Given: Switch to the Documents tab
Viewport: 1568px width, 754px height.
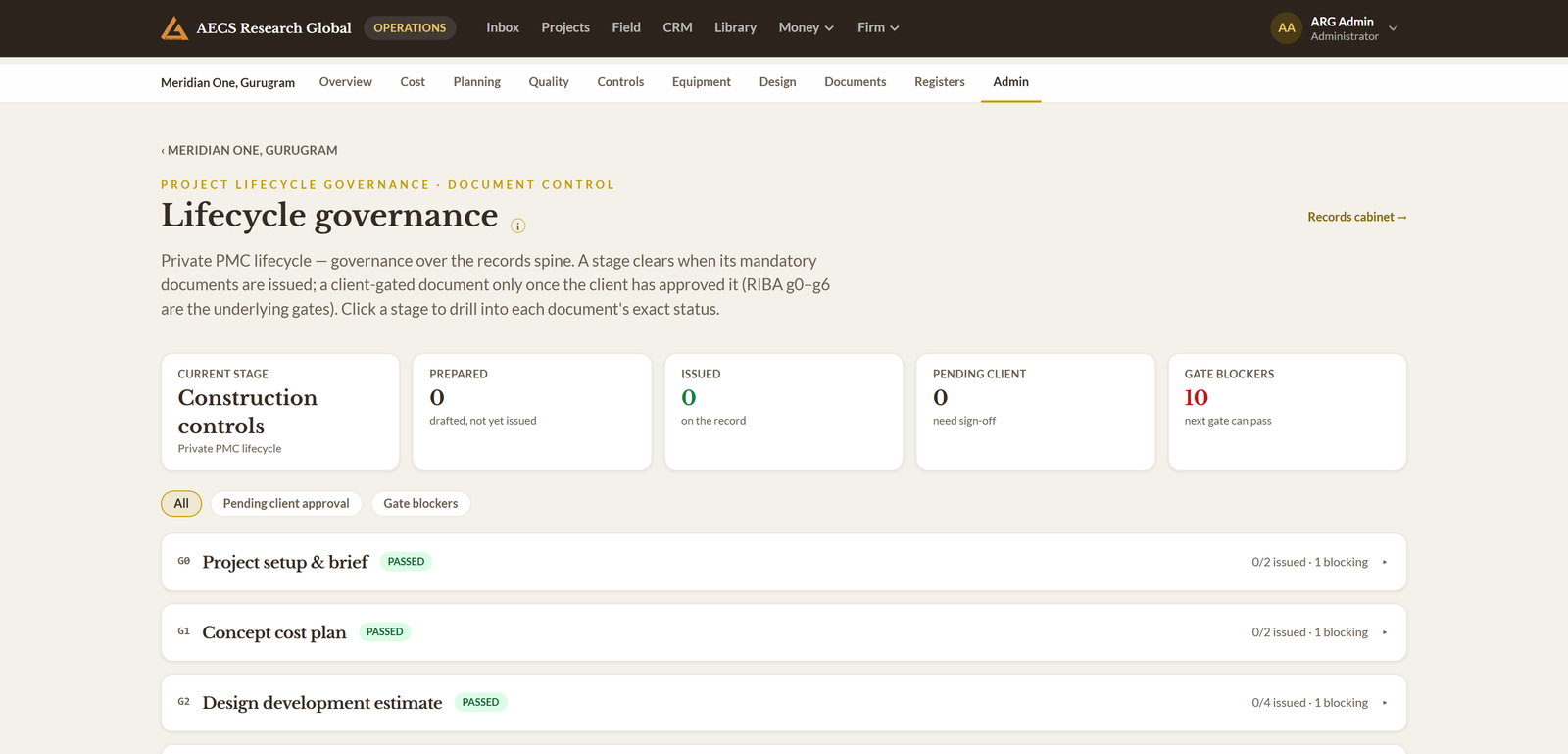Looking at the screenshot, I should [856, 82].
